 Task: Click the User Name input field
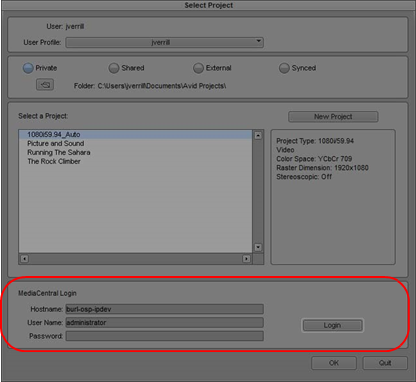[x=164, y=322]
